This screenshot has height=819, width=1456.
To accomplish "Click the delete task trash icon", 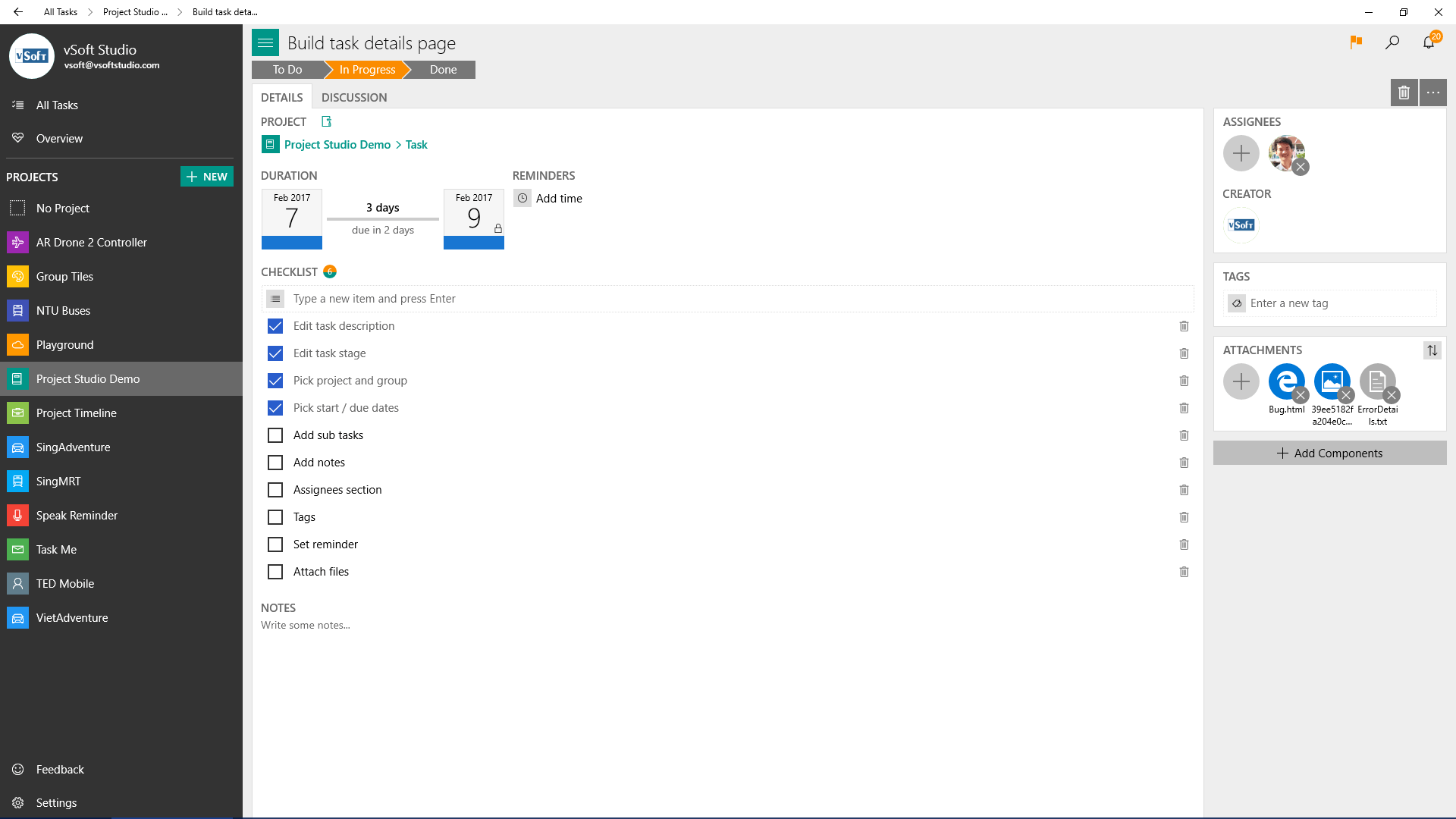I will tap(1404, 93).
